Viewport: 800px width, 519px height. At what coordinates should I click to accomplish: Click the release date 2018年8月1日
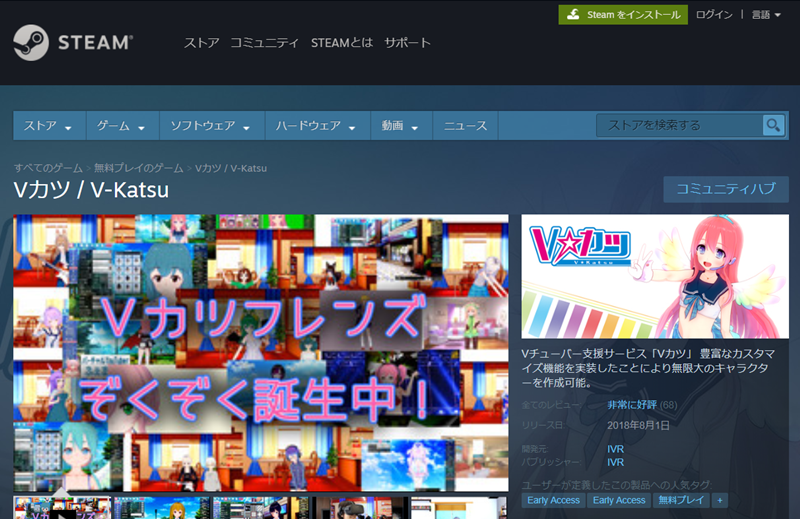coord(638,426)
